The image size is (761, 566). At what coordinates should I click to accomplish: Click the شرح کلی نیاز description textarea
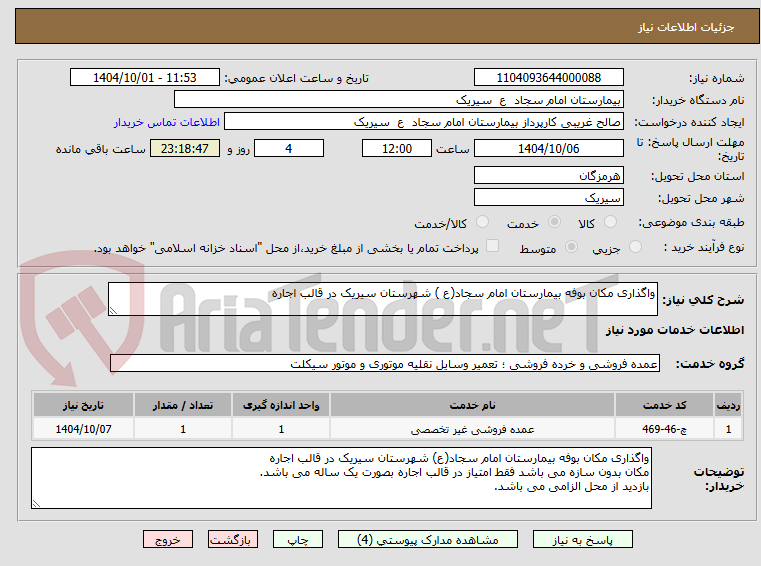pos(382,299)
